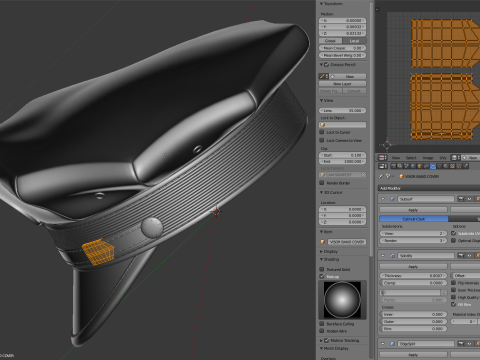Toggle Subsurf modifier render visibility camera icon
480x360 pixels.
tap(461, 199)
